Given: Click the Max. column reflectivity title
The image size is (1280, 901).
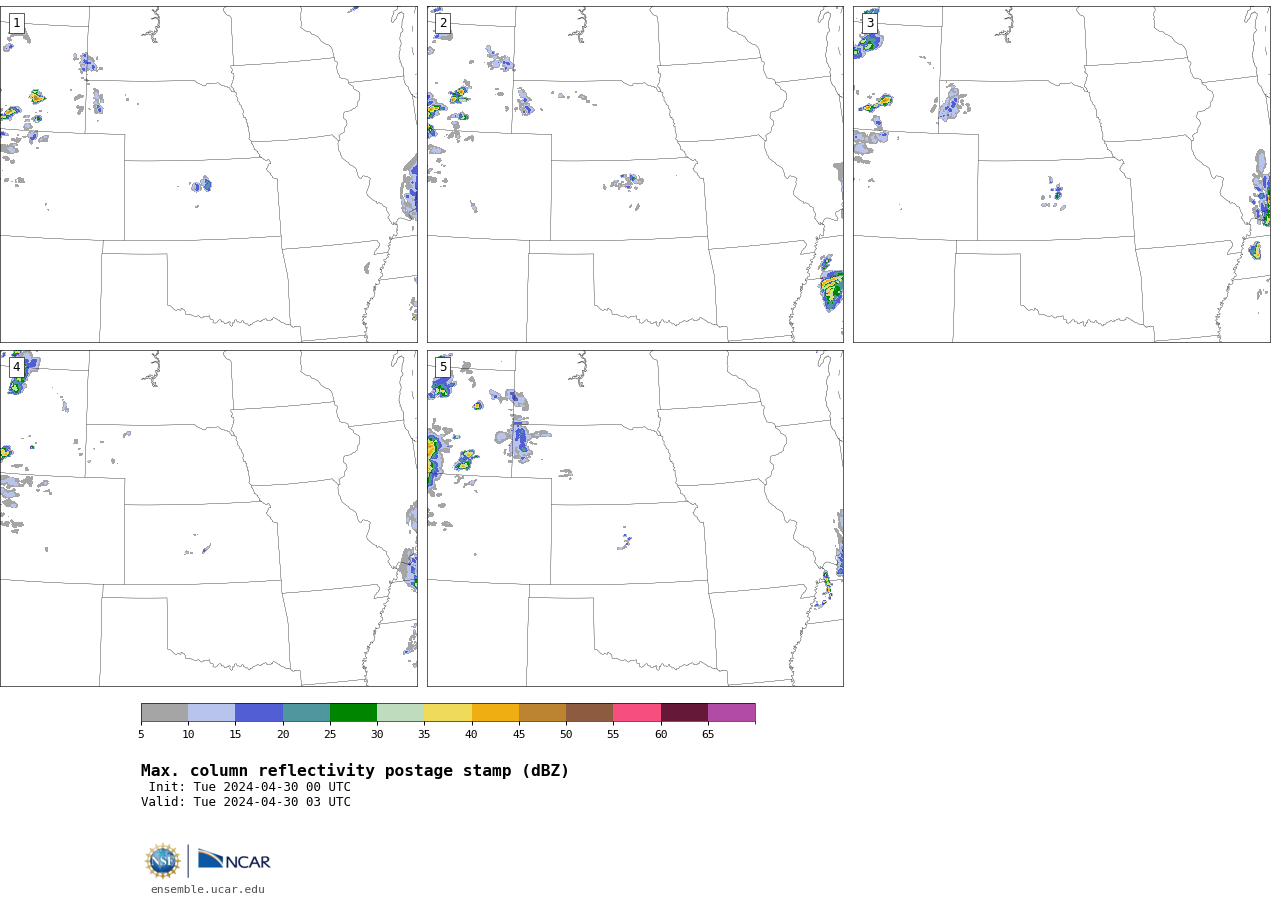Looking at the screenshot, I should coord(355,771).
